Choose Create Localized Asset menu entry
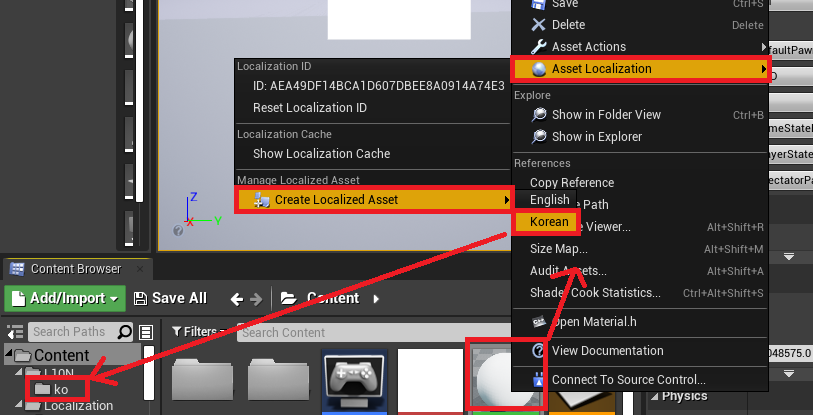The width and height of the screenshot is (813, 415). [336, 200]
